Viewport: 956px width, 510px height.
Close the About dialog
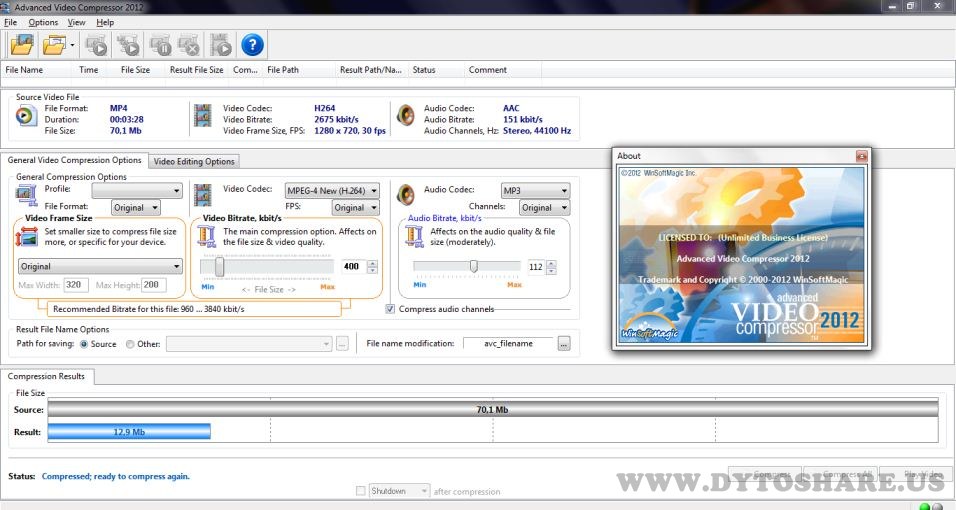click(861, 156)
